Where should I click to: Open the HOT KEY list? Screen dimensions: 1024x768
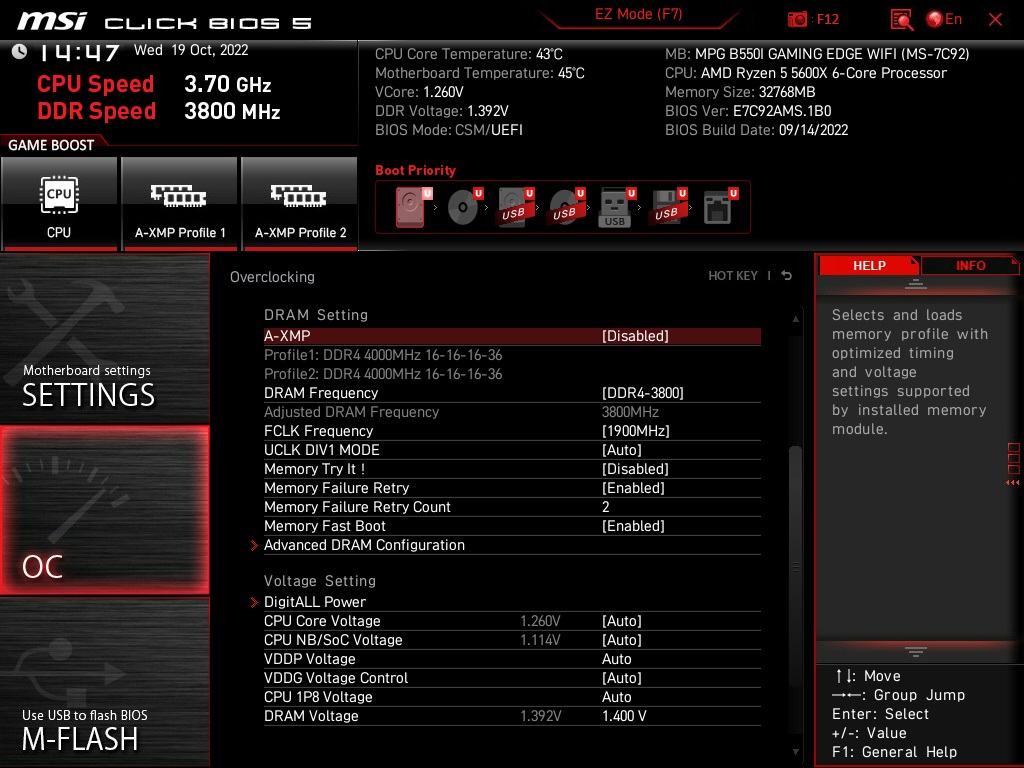(733, 276)
